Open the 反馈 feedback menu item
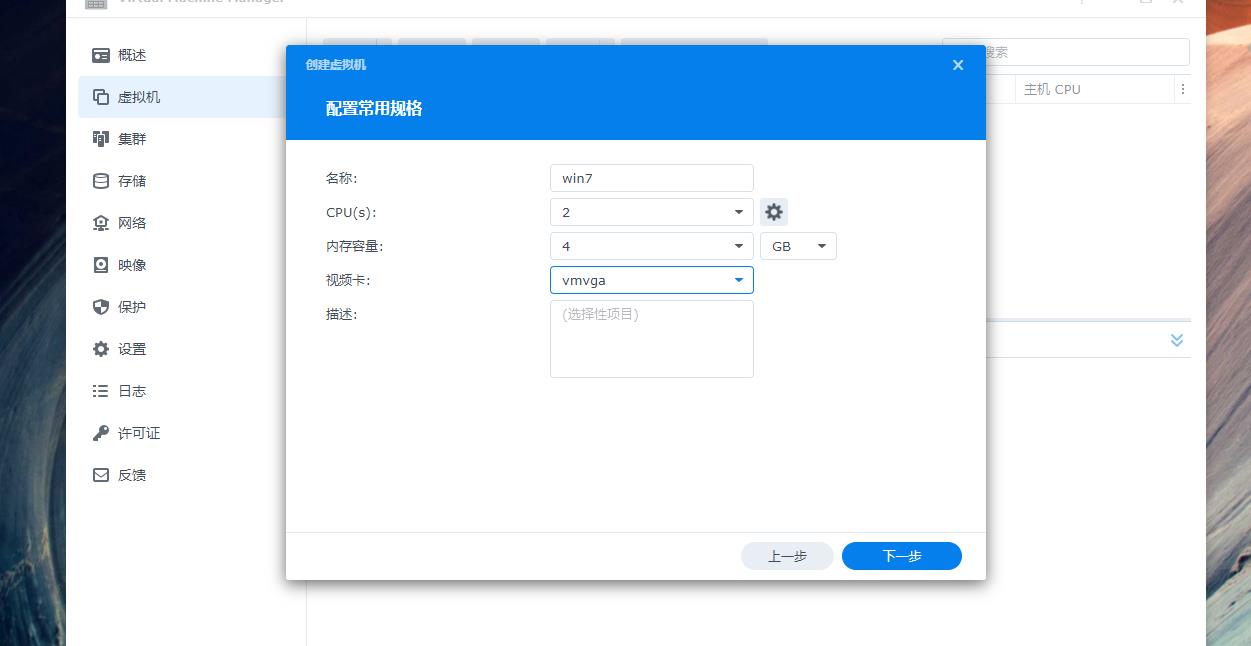The image size is (1251, 646). [132, 475]
